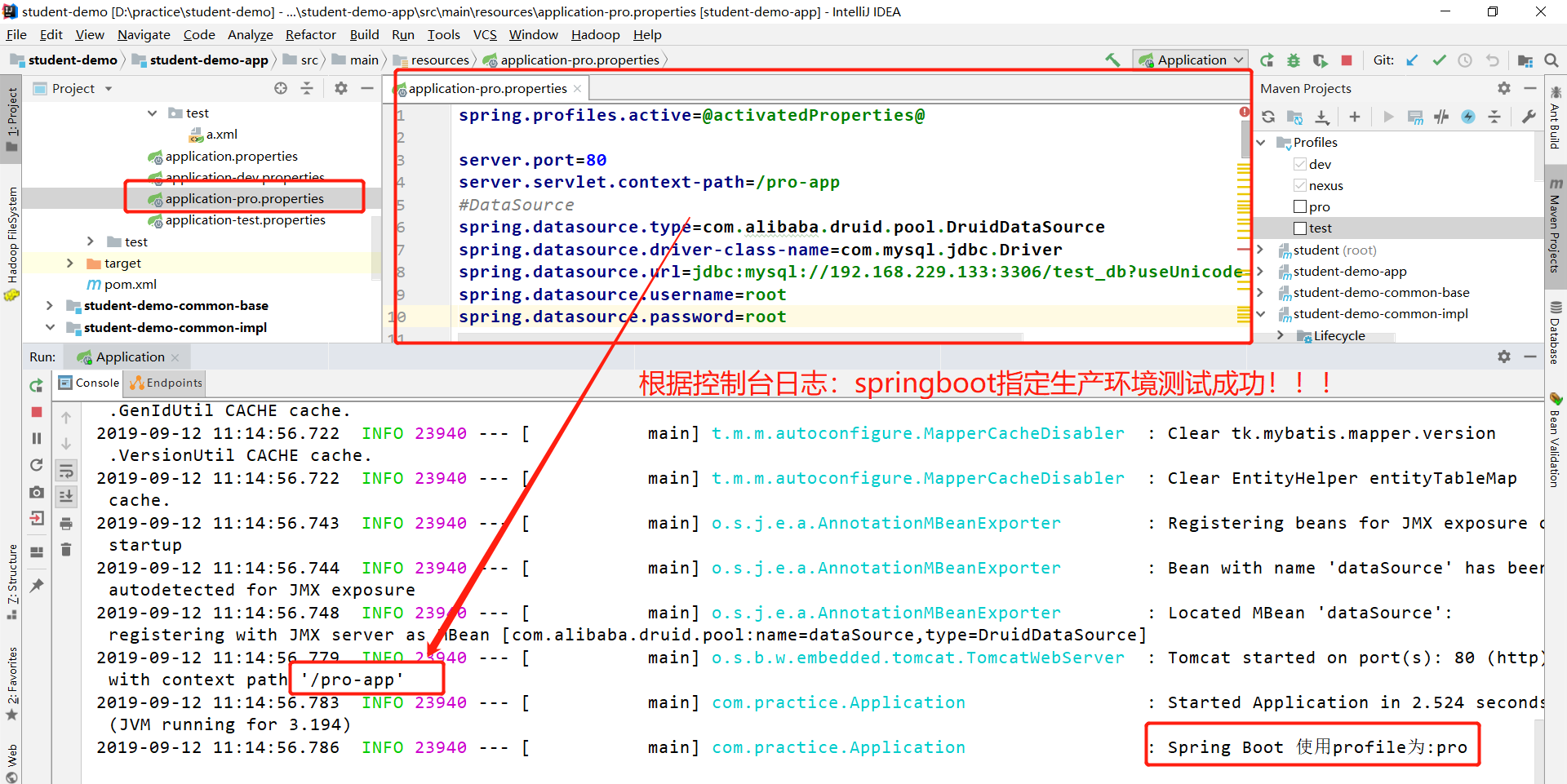The image size is (1567, 784).
Task: Click the Git Revert arrow
Action: point(1492,60)
